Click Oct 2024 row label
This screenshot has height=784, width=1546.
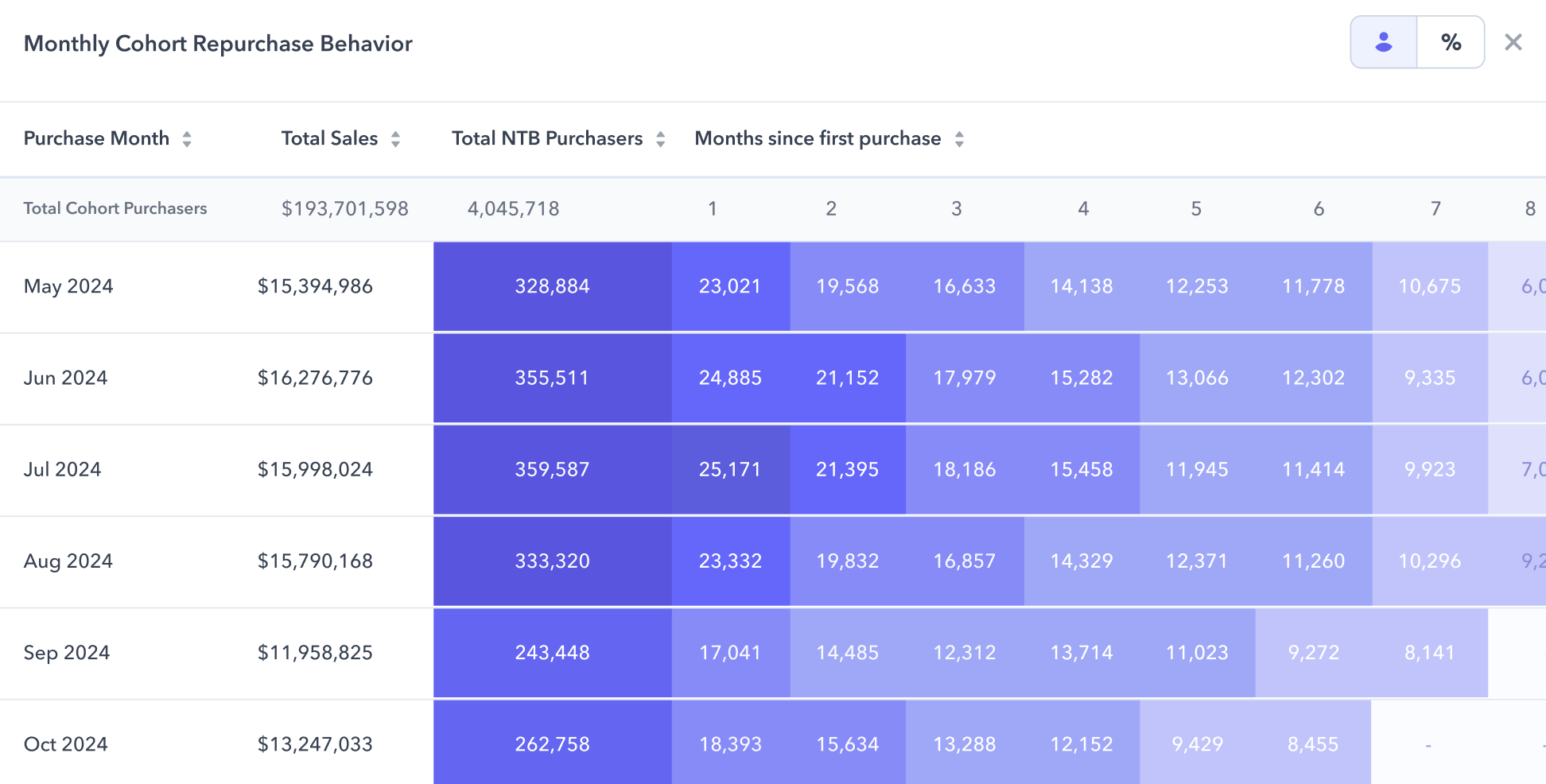tap(66, 744)
